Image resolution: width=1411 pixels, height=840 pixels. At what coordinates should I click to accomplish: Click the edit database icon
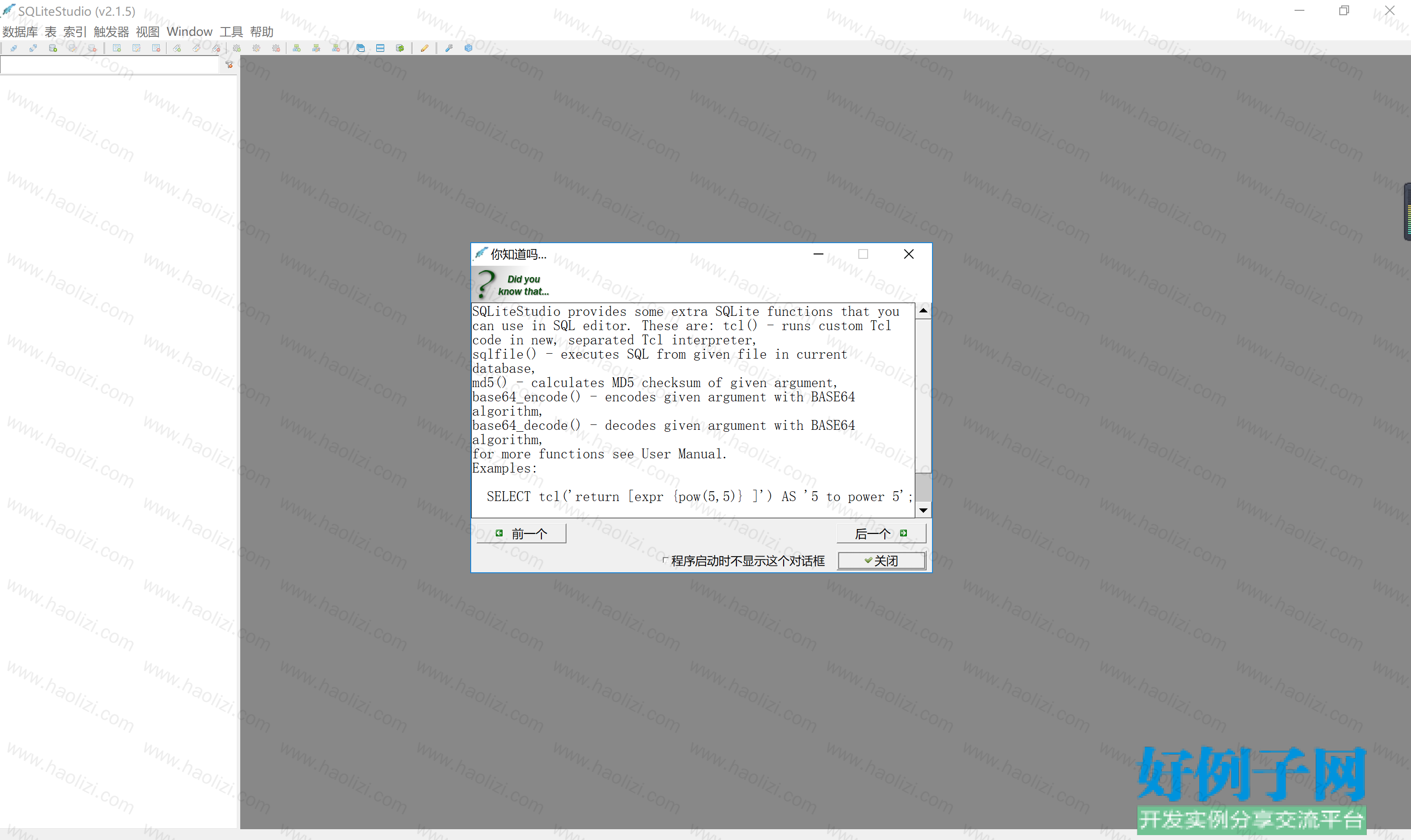72,48
